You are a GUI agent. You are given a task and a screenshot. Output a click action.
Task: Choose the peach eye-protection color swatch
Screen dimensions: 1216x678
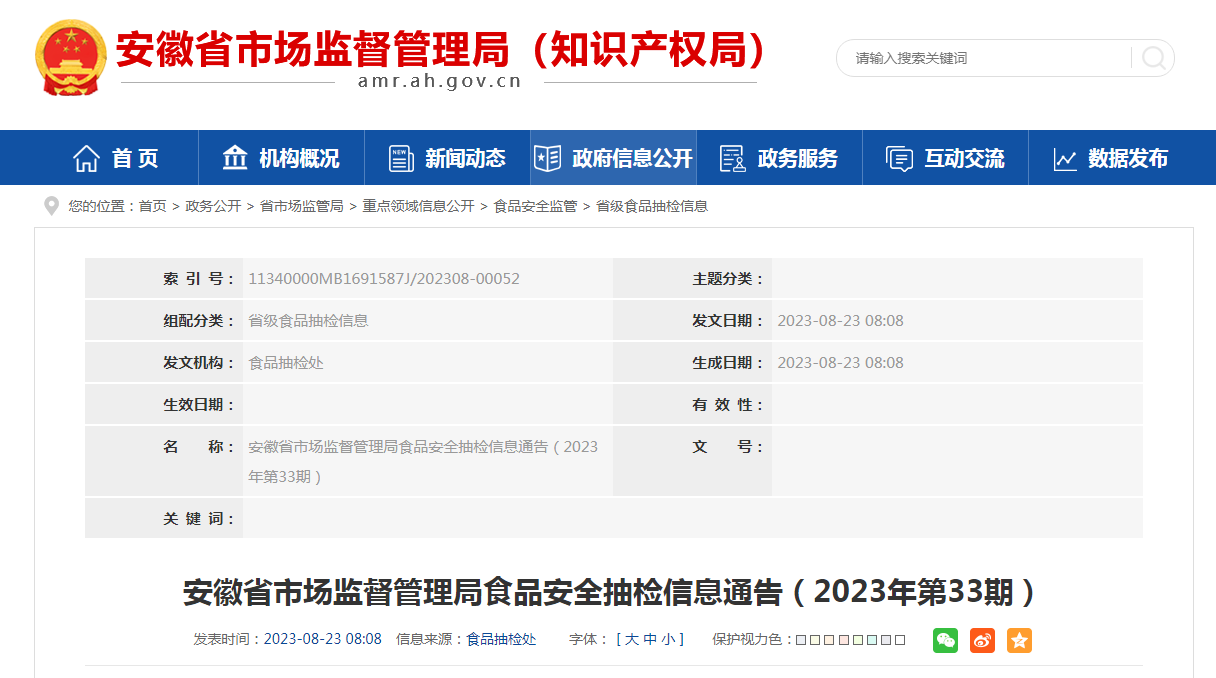click(829, 640)
